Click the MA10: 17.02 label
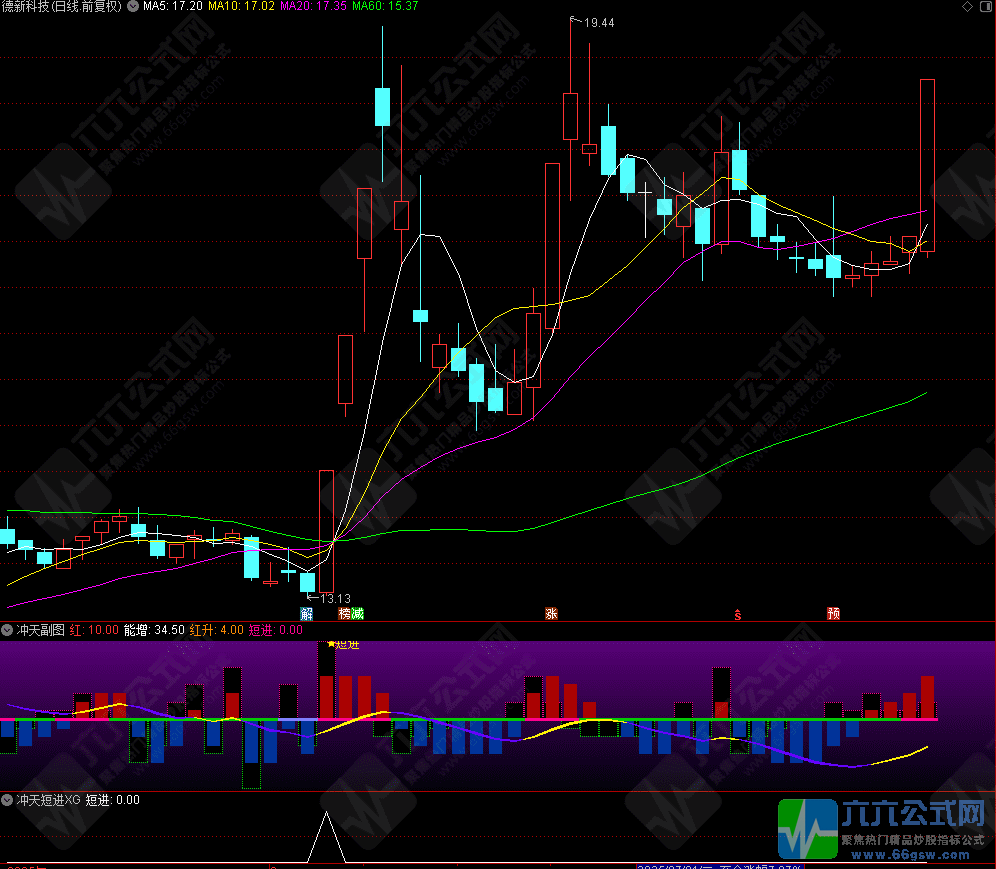The image size is (996, 869). [241, 6]
